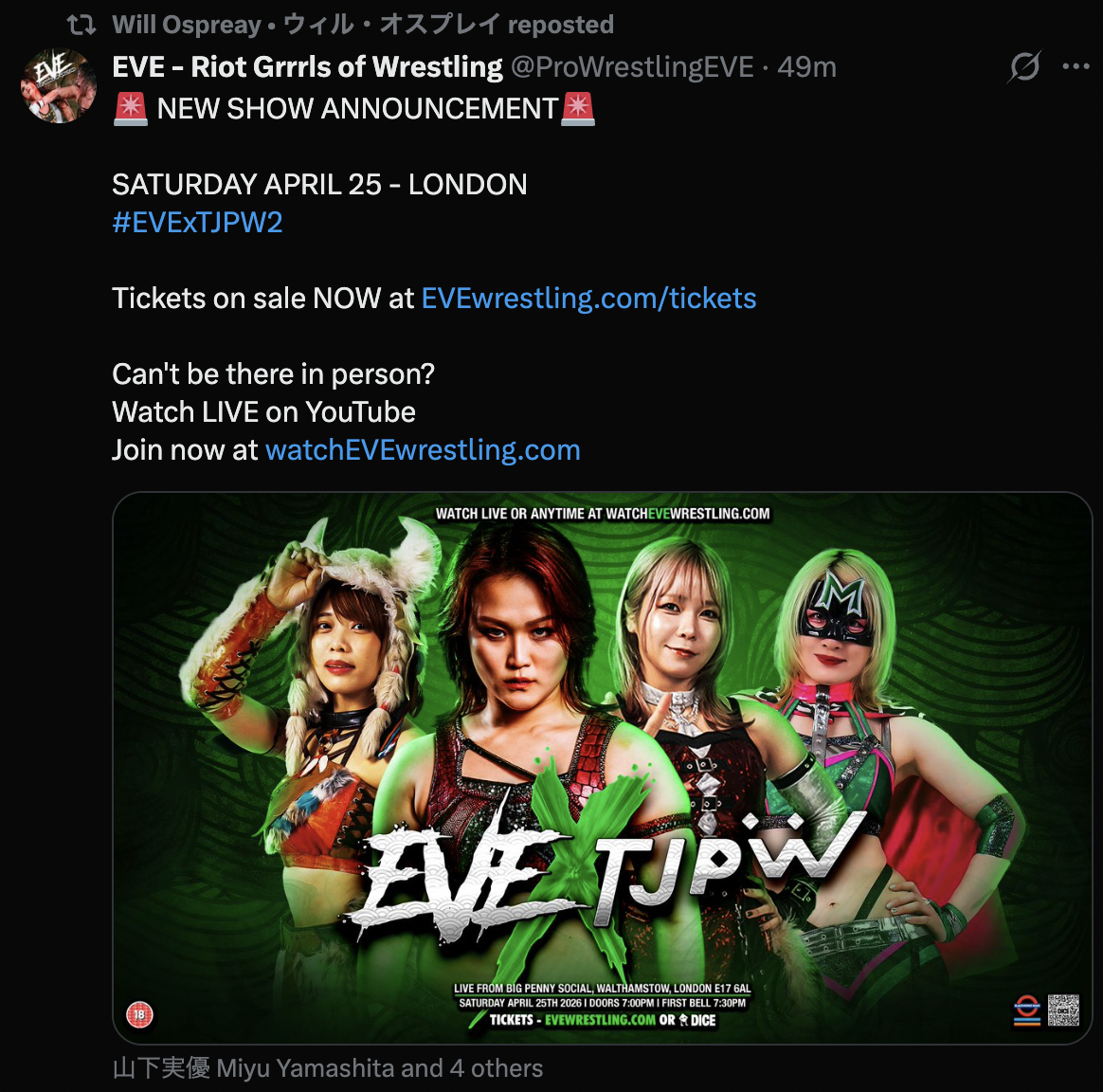The height and width of the screenshot is (1092, 1103).
Task: Visit watchEVEwrestling.com link
Action: click(x=423, y=450)
